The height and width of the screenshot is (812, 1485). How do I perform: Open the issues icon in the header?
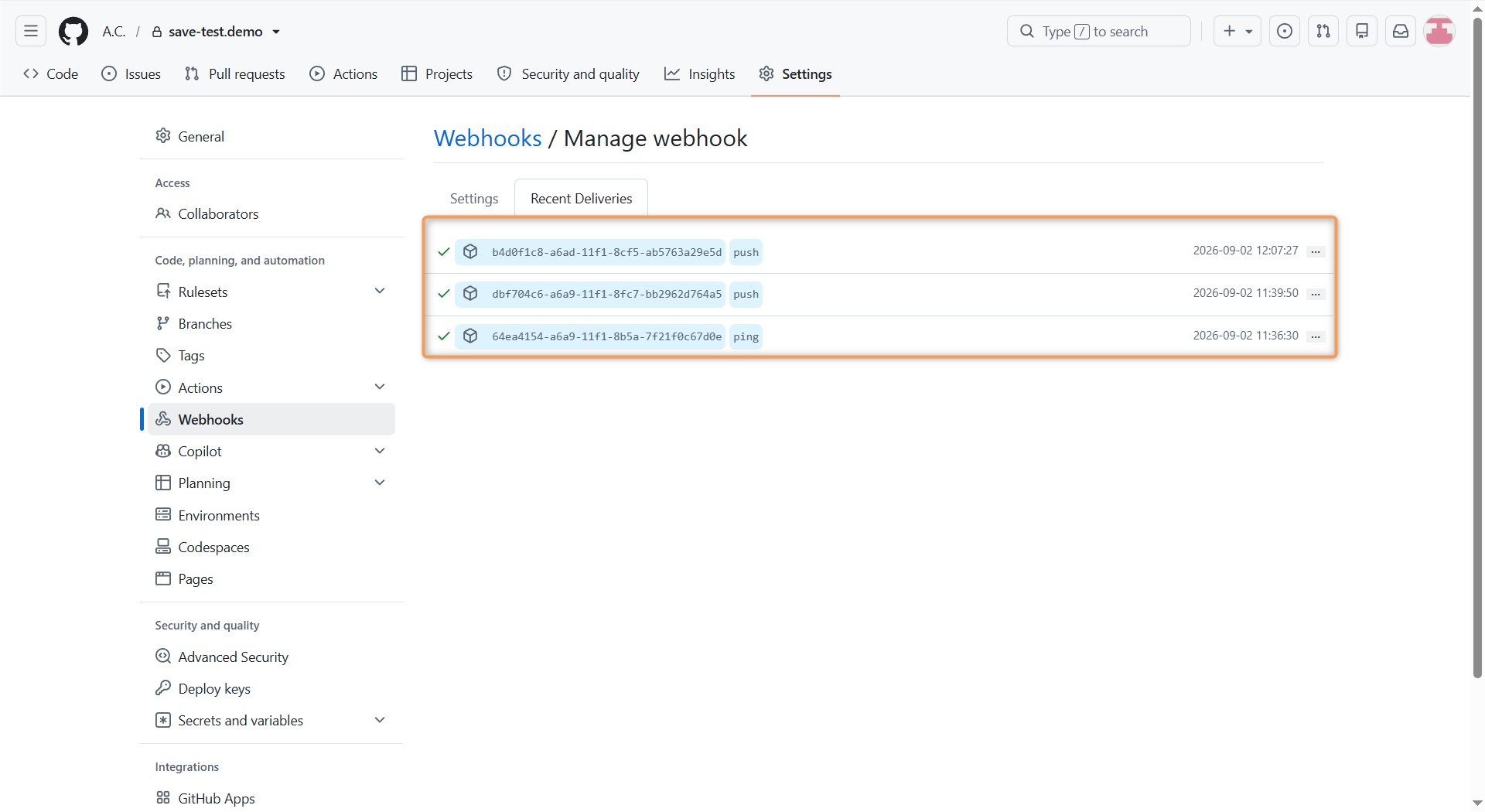click(1285, 31)
